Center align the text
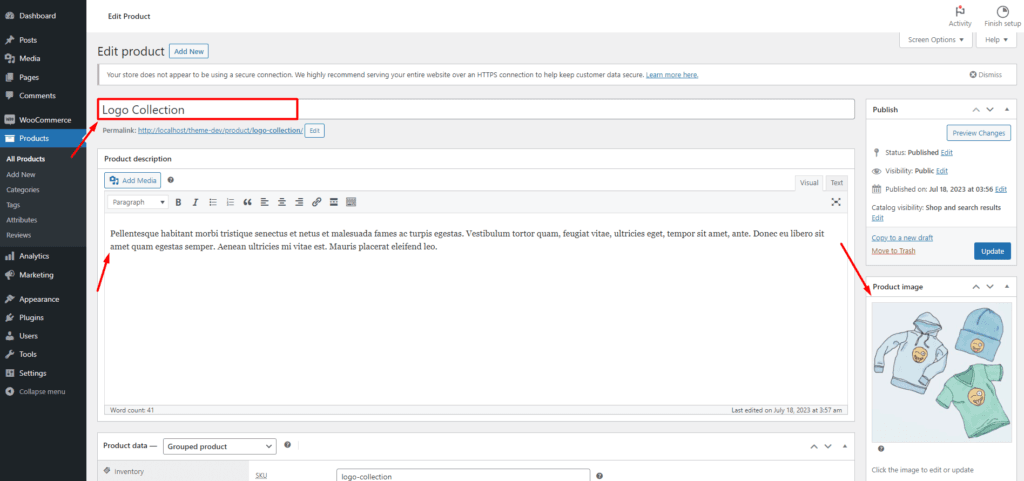The image size is (1024, 481). click(x=282, y=202)
